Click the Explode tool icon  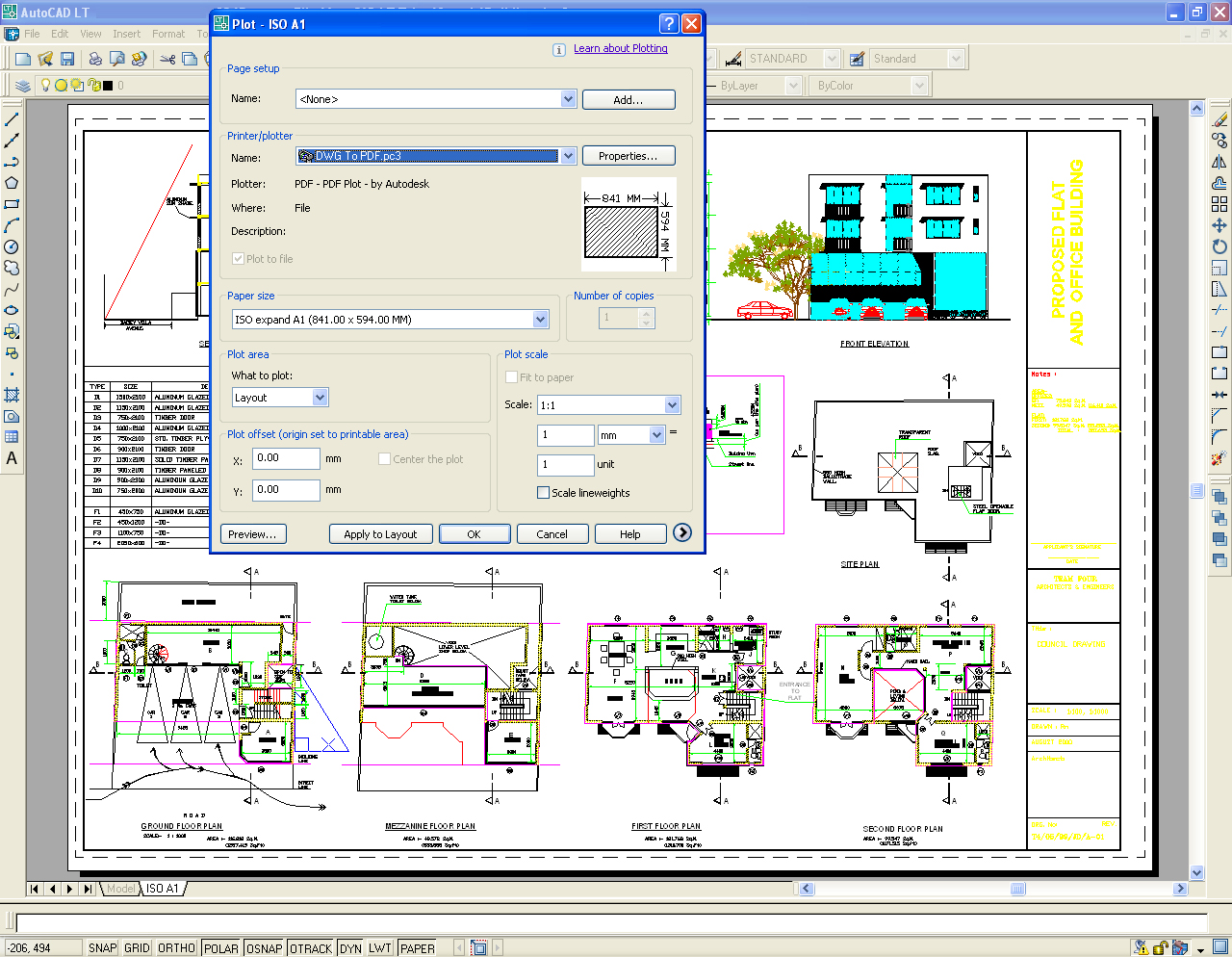pyautogui.click(x=1219, y=458)
